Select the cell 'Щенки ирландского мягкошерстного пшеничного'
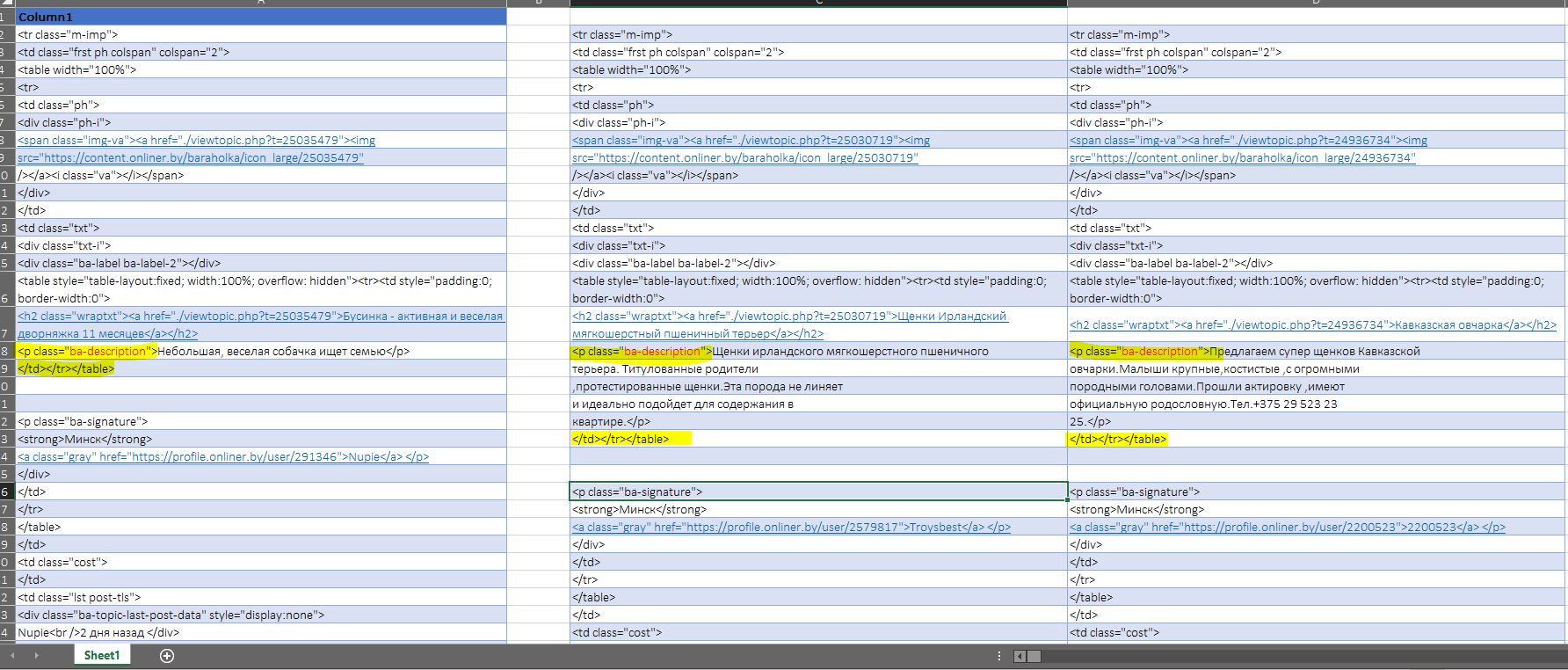Viewport: 1568px width, 670px height. pos(818,351)
